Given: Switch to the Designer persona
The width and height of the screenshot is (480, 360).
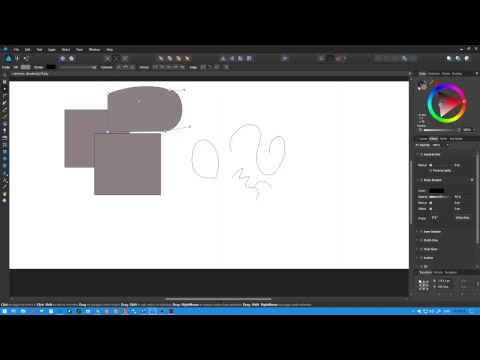Looking at the screenshot, I should 9,58.
